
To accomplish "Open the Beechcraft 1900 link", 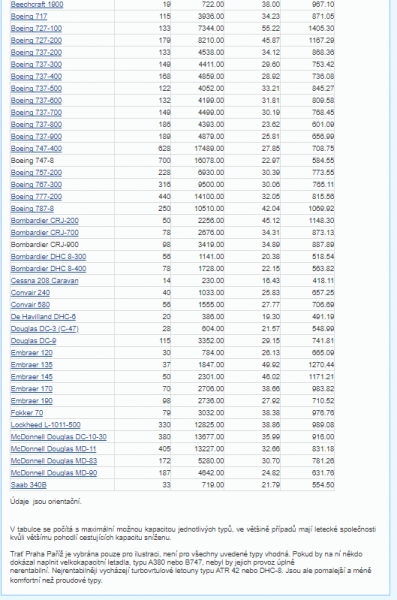I will [x=37, y=5].
